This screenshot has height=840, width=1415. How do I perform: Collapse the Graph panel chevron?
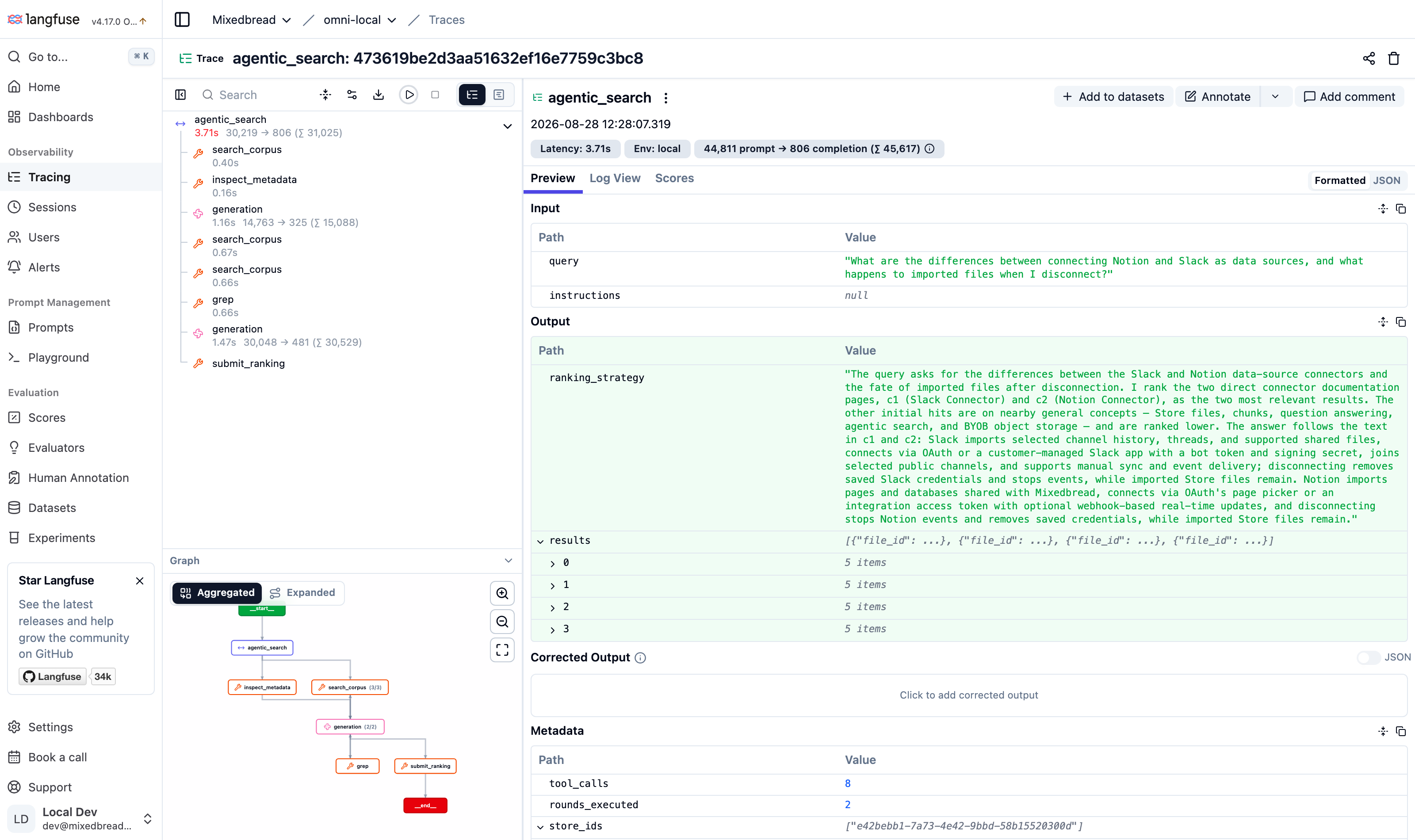pyautogui.click(x=508, y=561)
